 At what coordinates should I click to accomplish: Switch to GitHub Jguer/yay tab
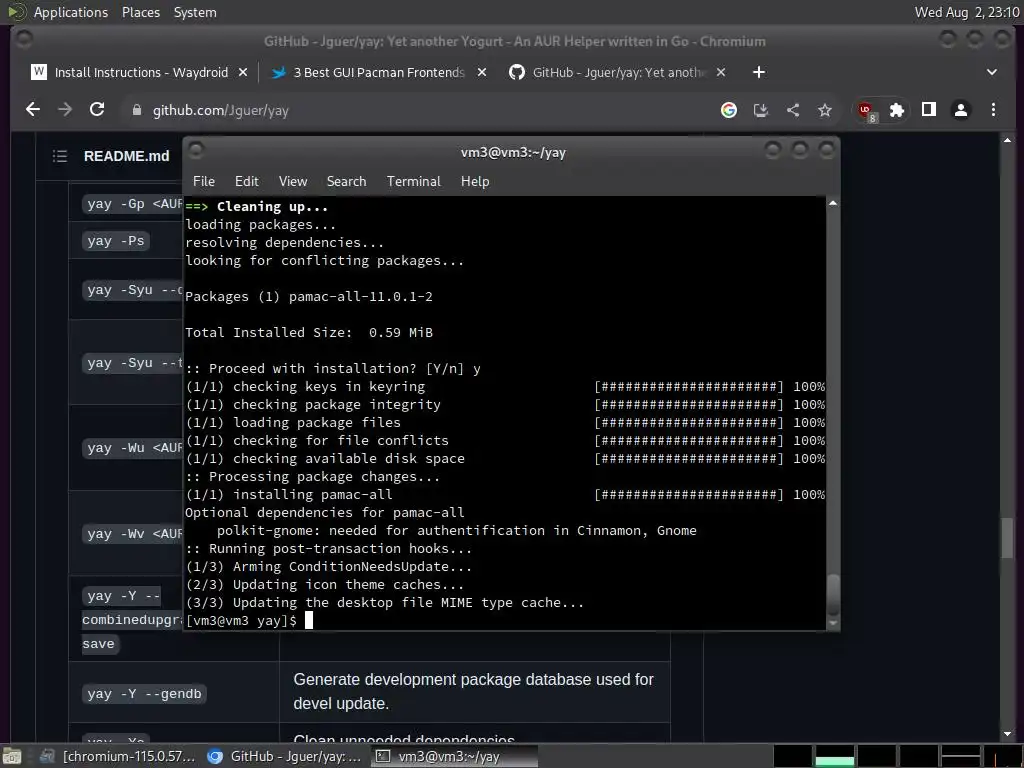(x=618, y=72)
